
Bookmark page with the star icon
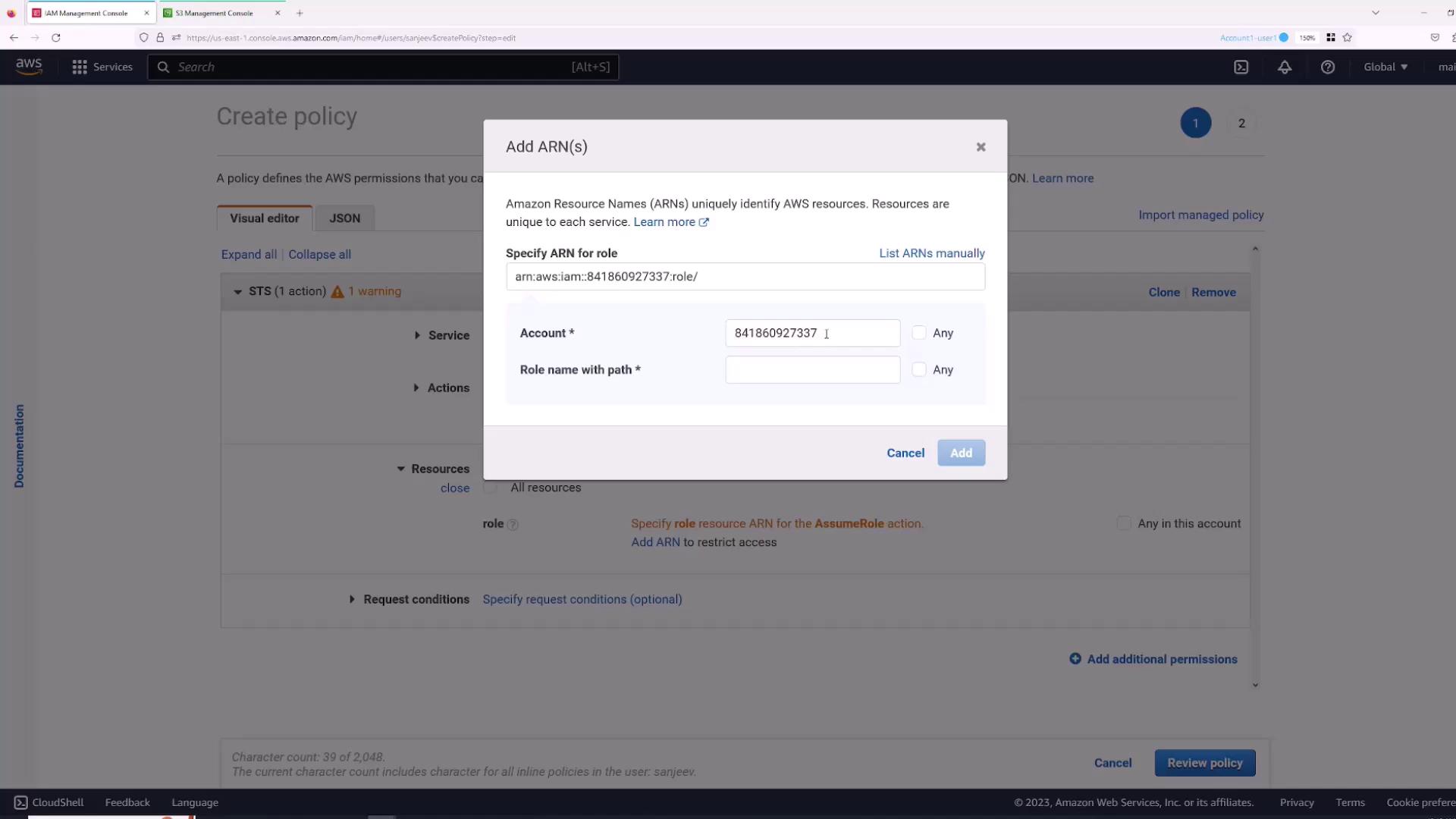point(1347,38)
